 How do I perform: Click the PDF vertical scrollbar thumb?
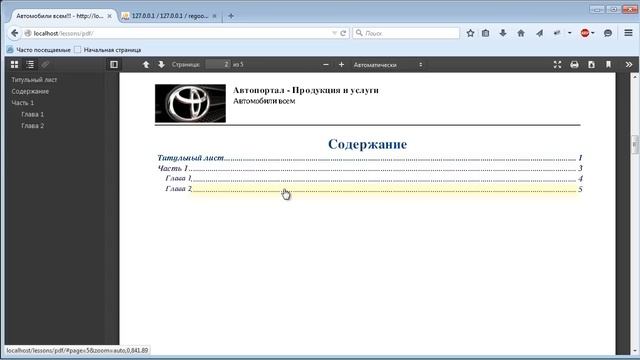(x=635, y=144)
